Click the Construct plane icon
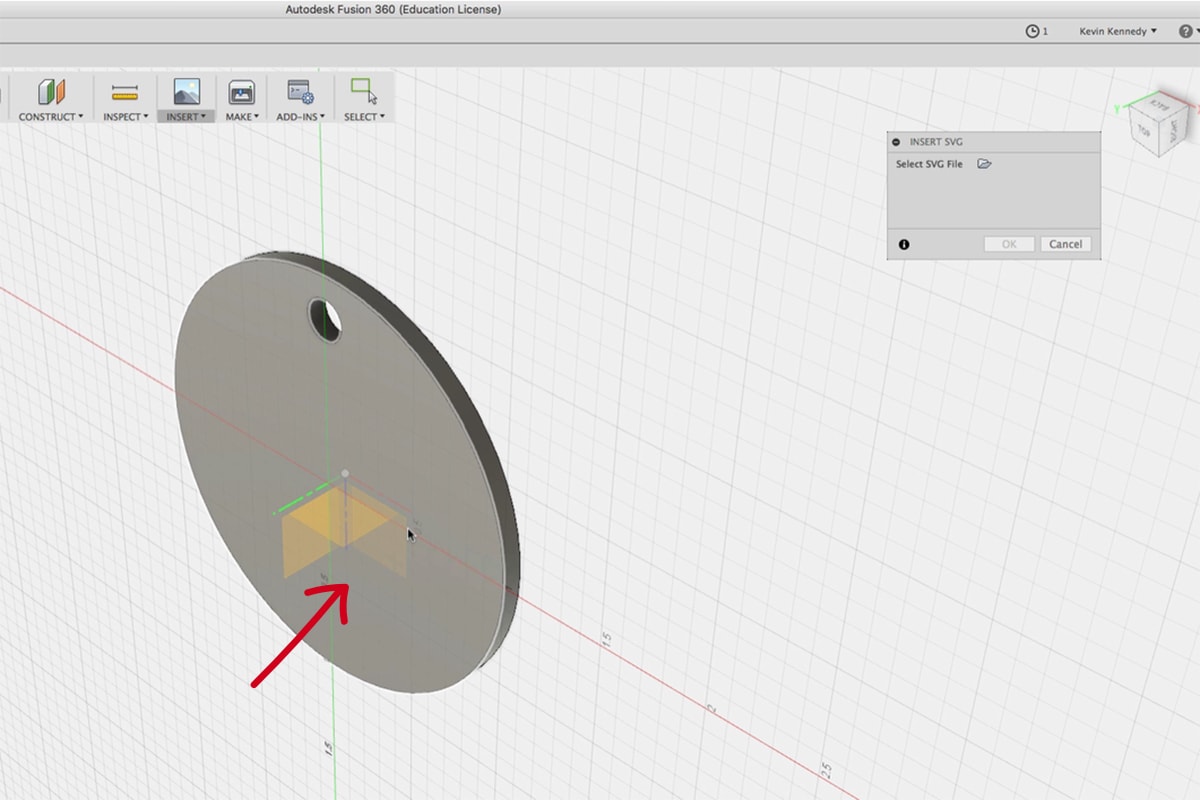 [51, 93]
